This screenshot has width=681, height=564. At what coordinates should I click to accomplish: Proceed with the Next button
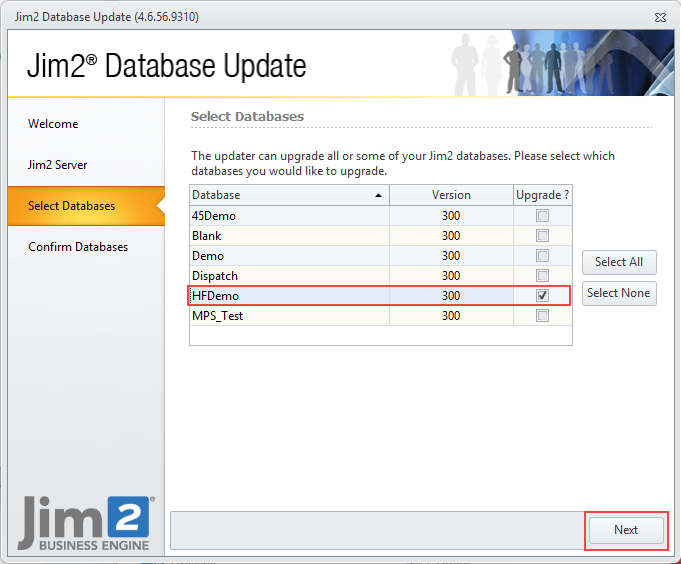tap(626, 530)
